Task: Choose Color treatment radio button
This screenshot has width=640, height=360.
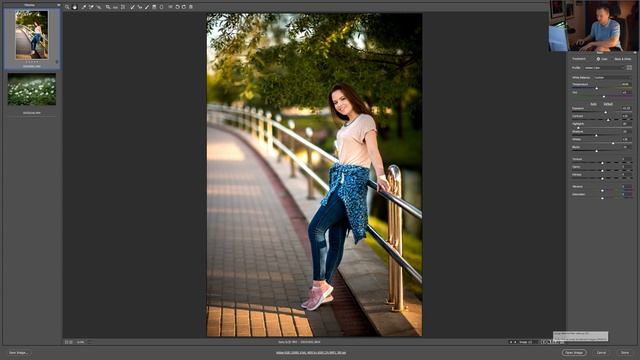Action: click(x=598, y=59)
